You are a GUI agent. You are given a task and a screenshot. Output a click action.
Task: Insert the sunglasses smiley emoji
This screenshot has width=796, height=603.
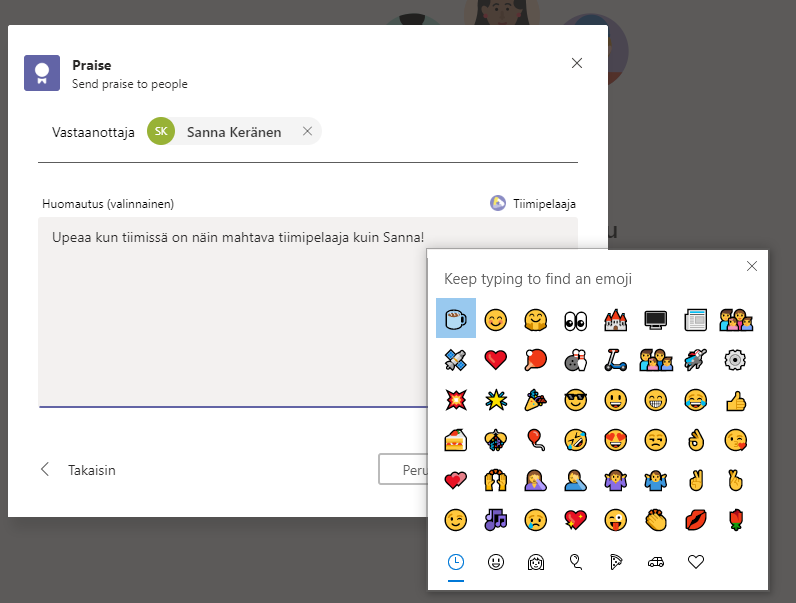pos(575,400)
